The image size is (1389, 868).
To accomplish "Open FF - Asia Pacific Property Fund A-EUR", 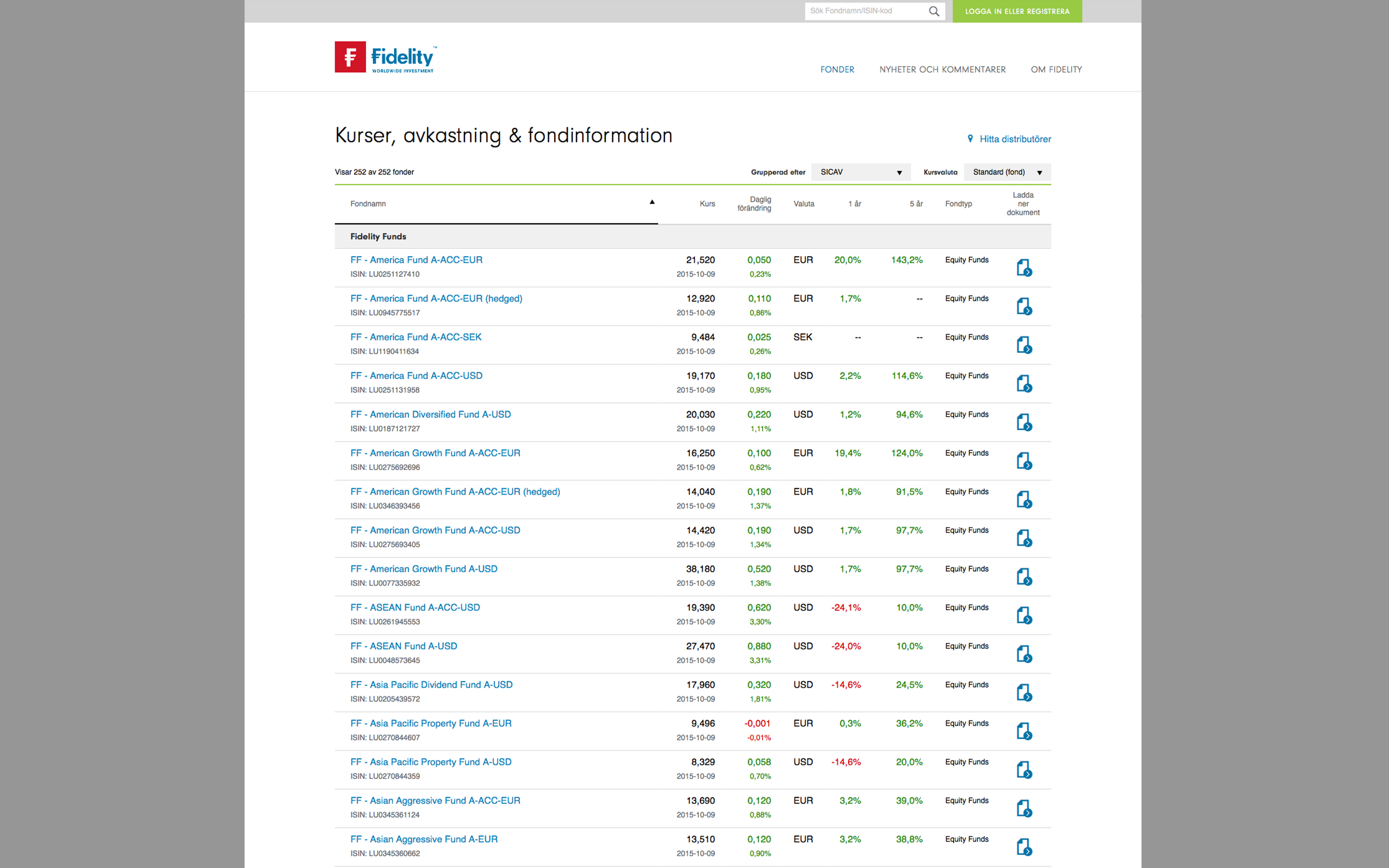I will coord(431,723).
